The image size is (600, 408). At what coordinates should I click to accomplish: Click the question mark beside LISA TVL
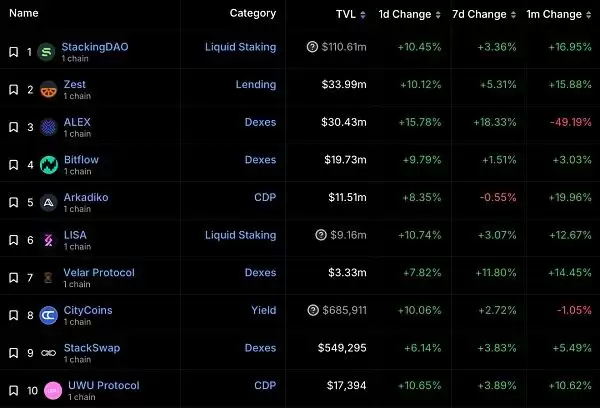tap(320, 235)
